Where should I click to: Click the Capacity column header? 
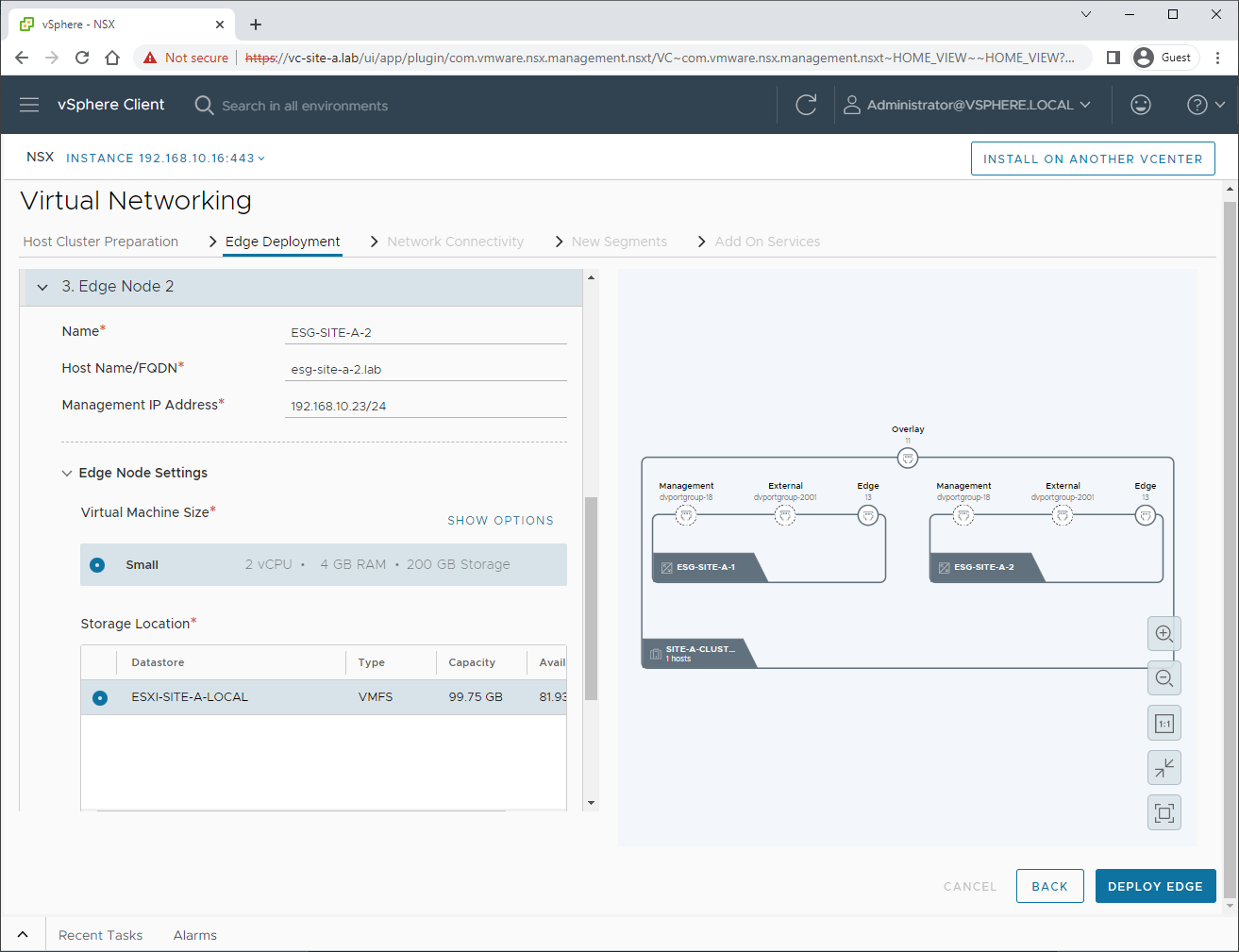click(472, 662)
